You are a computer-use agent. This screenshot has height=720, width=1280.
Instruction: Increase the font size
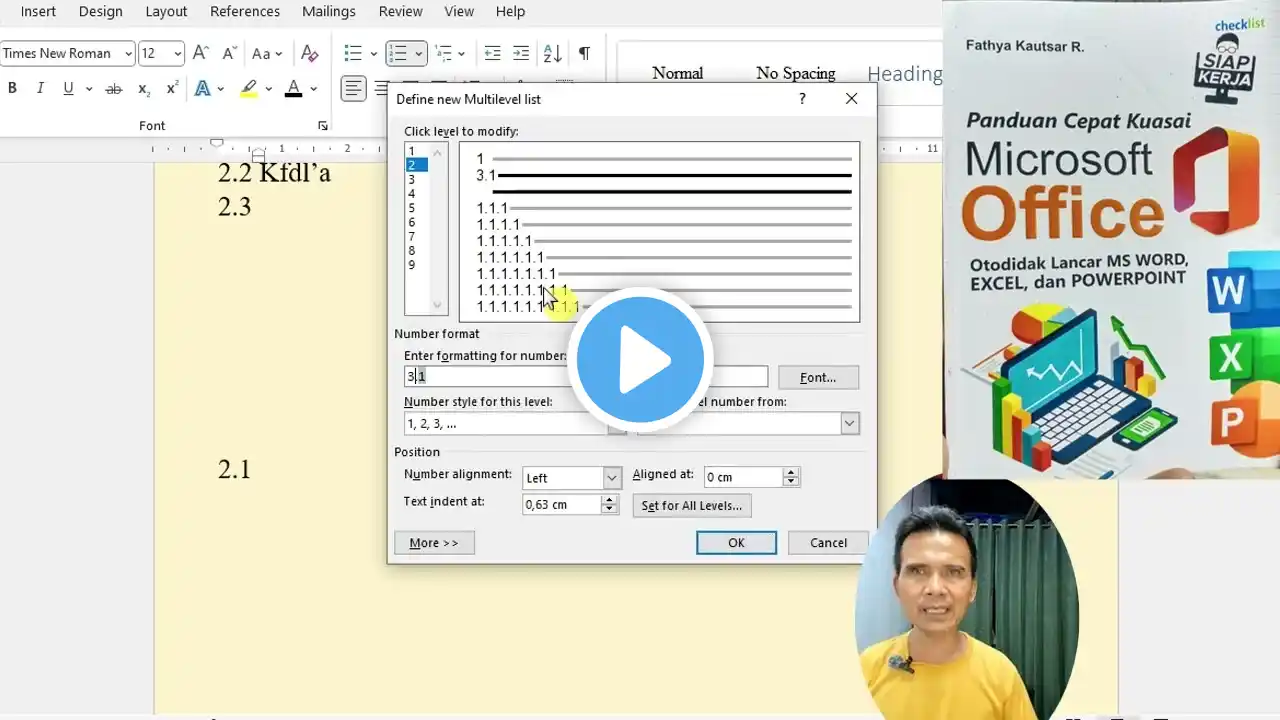(x=201, y=53)
